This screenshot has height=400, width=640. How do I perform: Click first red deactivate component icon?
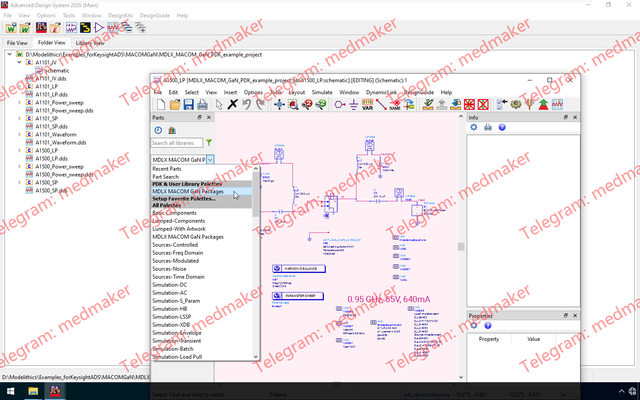point(469,104)
